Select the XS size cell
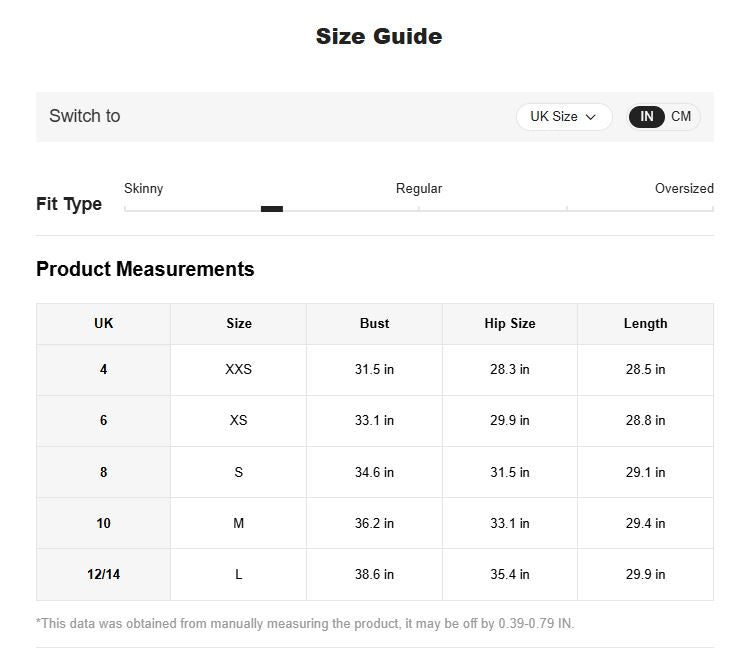The height and width of the screenshot is (649, 733). tap(239, 421)
